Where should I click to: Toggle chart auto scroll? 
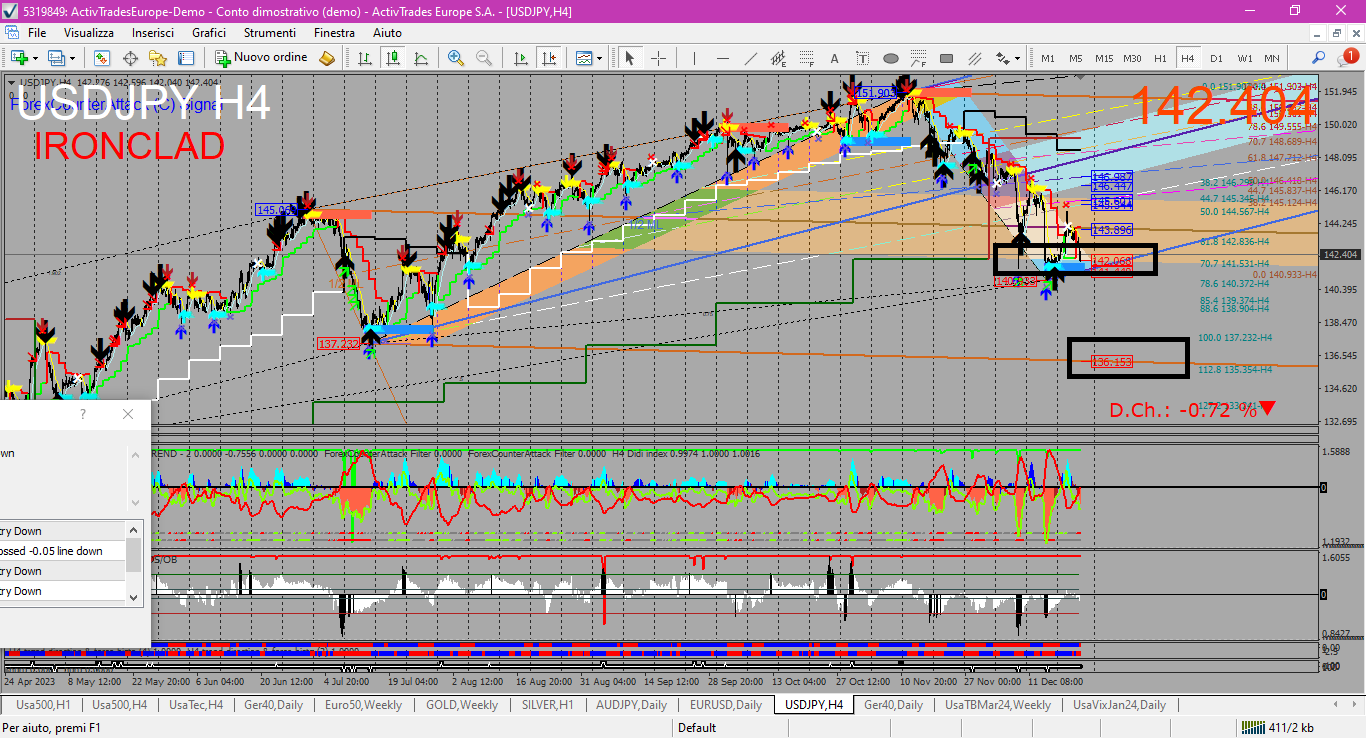523,58
